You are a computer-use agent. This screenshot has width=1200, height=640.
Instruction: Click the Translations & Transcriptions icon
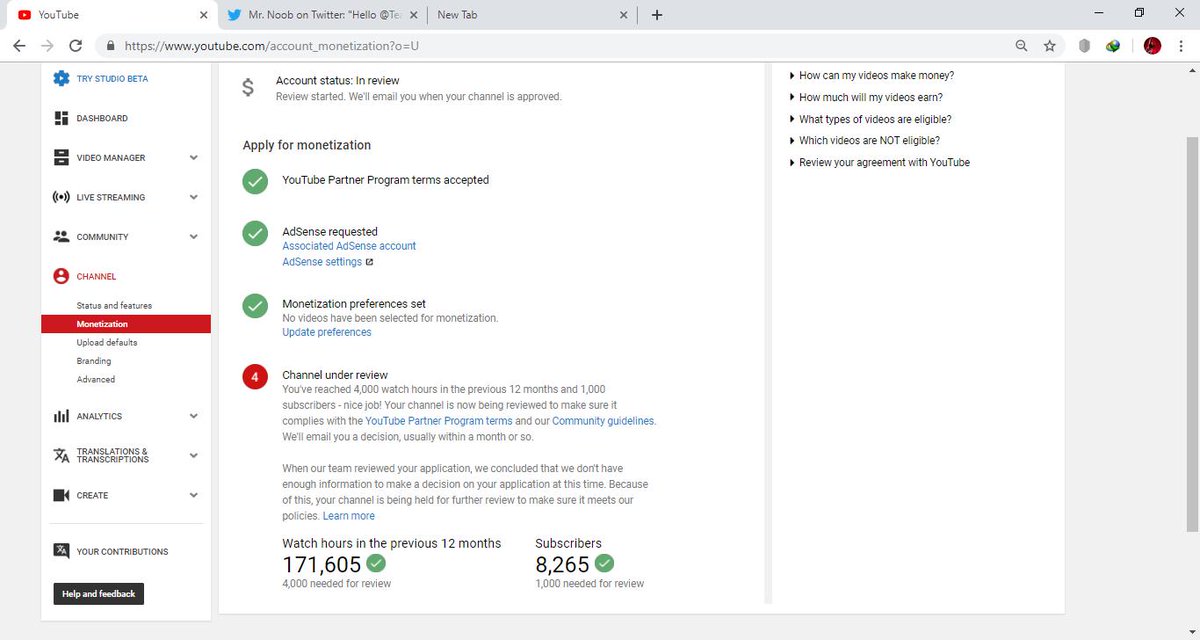pyautogui.click(x=61, y=455)
